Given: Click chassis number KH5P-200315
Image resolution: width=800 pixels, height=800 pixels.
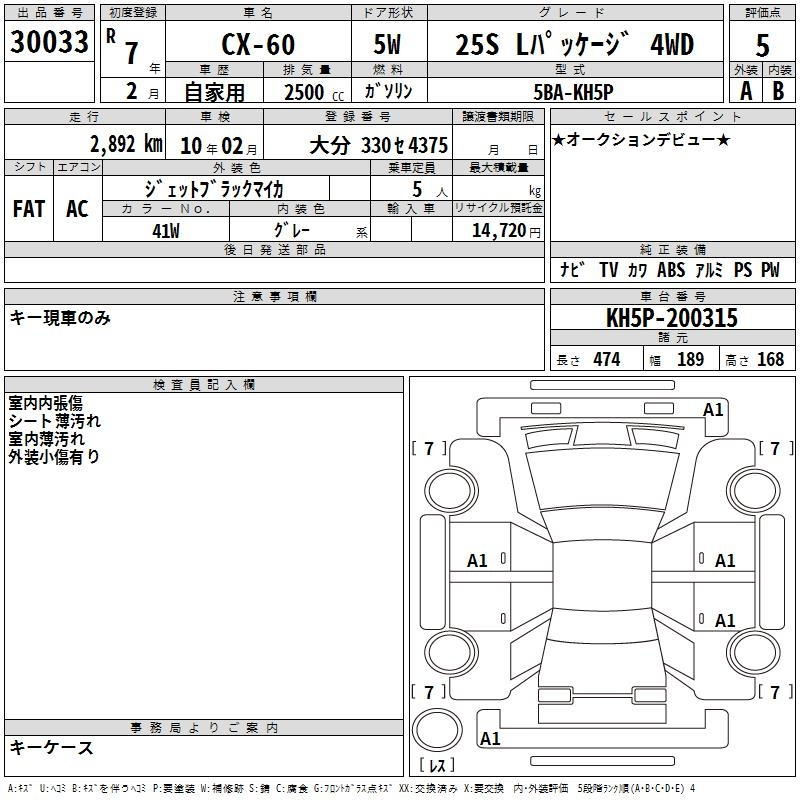Looking at the screenshot, I should (x=671, y=319).
